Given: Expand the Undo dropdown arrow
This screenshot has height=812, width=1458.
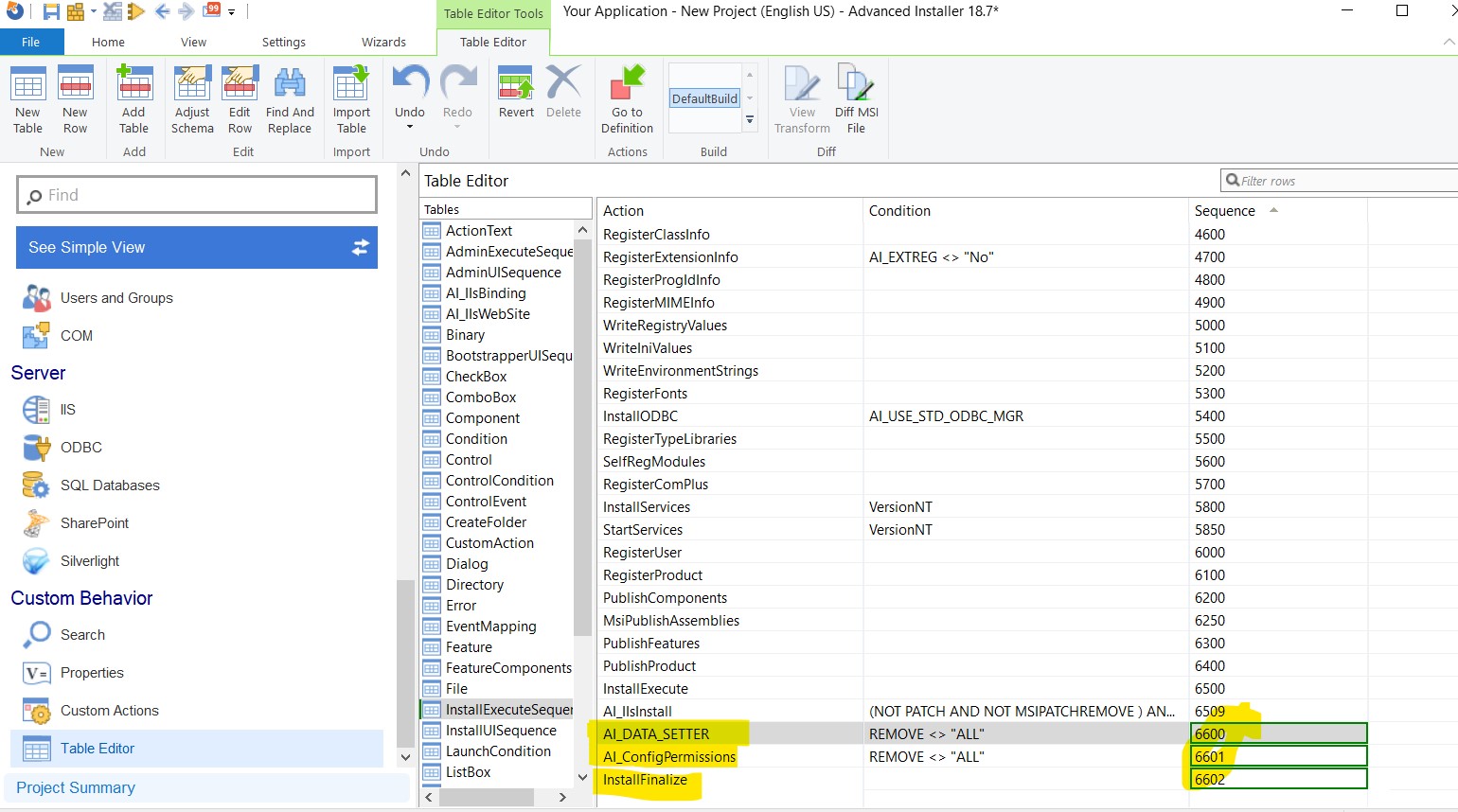Looking at the screenshot, I should coord(410,128).
